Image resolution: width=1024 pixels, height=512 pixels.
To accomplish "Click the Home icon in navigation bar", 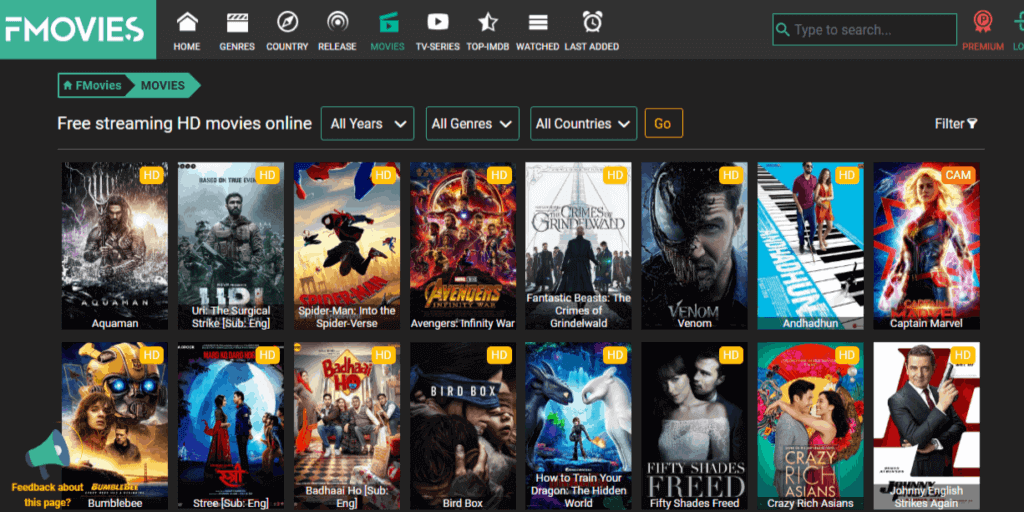I will click(187, 22).
